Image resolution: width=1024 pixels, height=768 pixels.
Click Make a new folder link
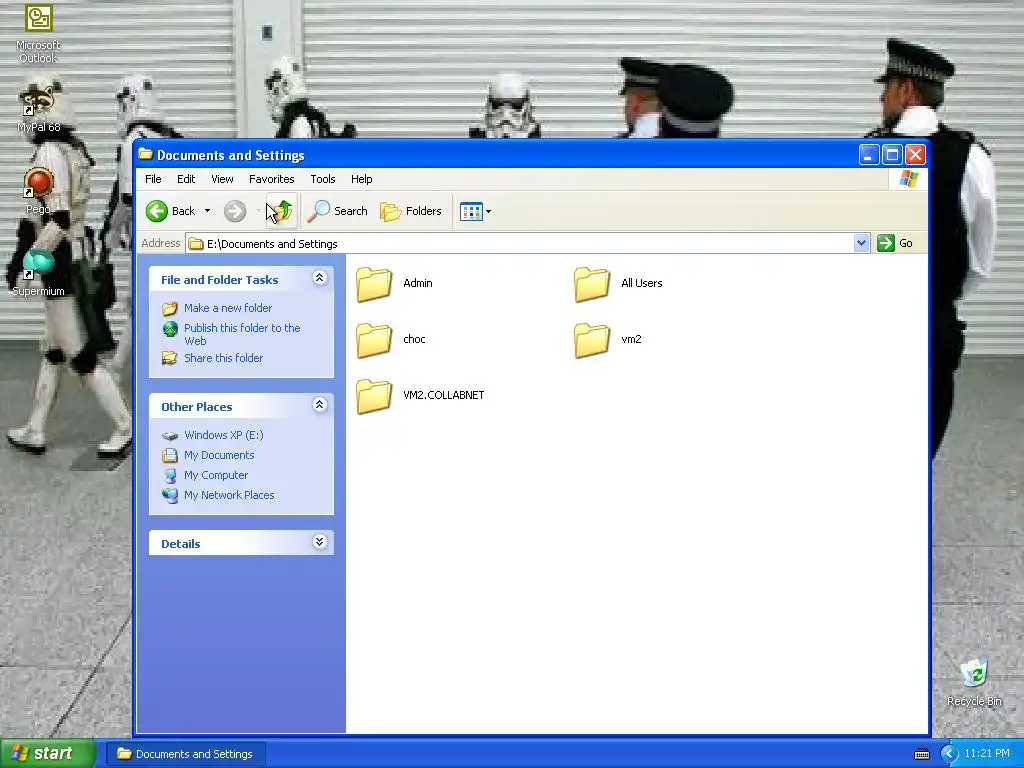tap(228, 308)
